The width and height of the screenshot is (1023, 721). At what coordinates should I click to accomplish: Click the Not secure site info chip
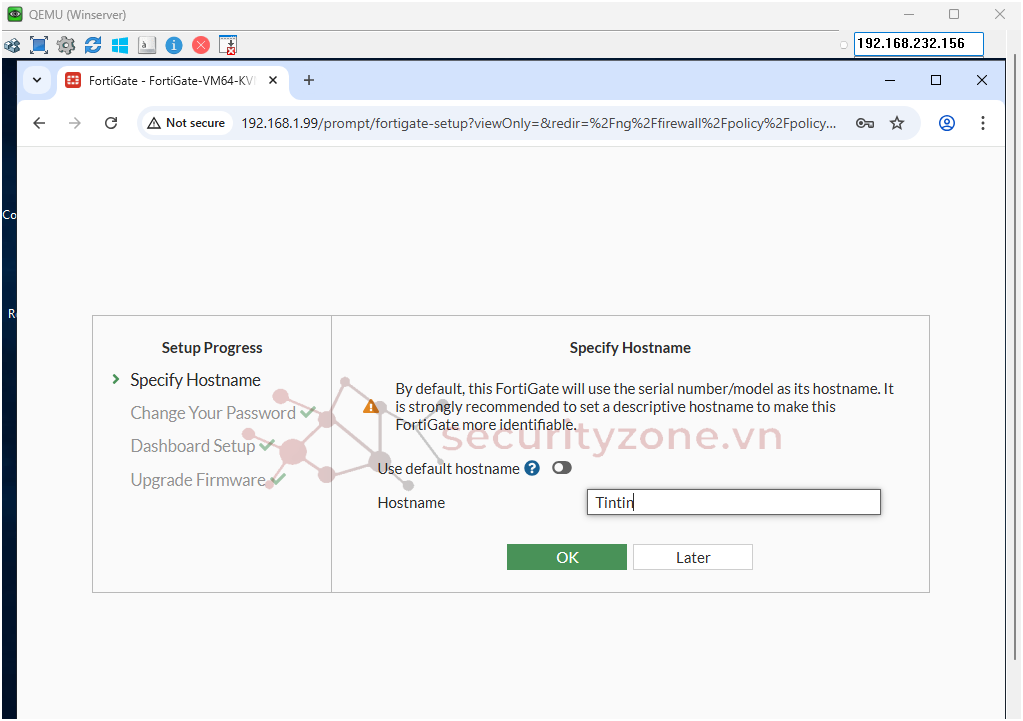point(186,123)
